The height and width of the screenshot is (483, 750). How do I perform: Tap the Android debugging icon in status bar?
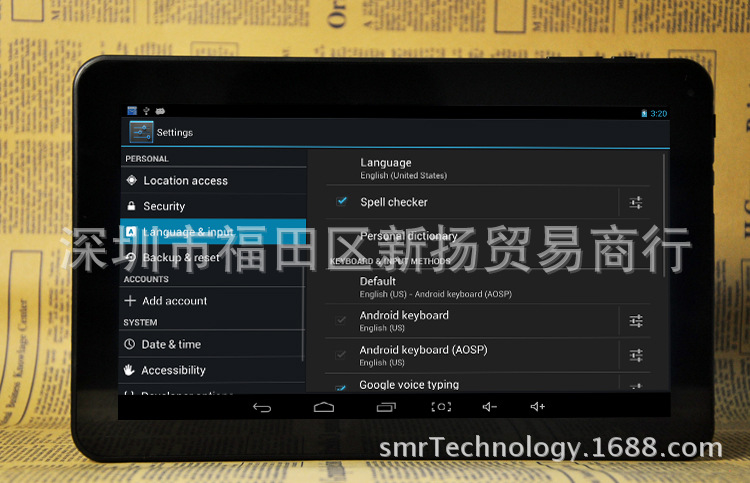[160, 111]
